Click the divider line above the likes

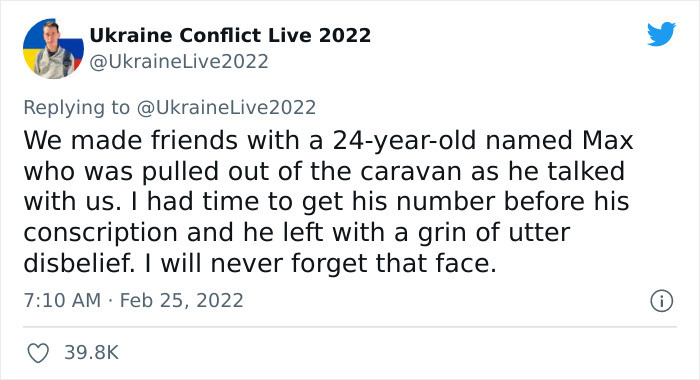click(350, 327)
